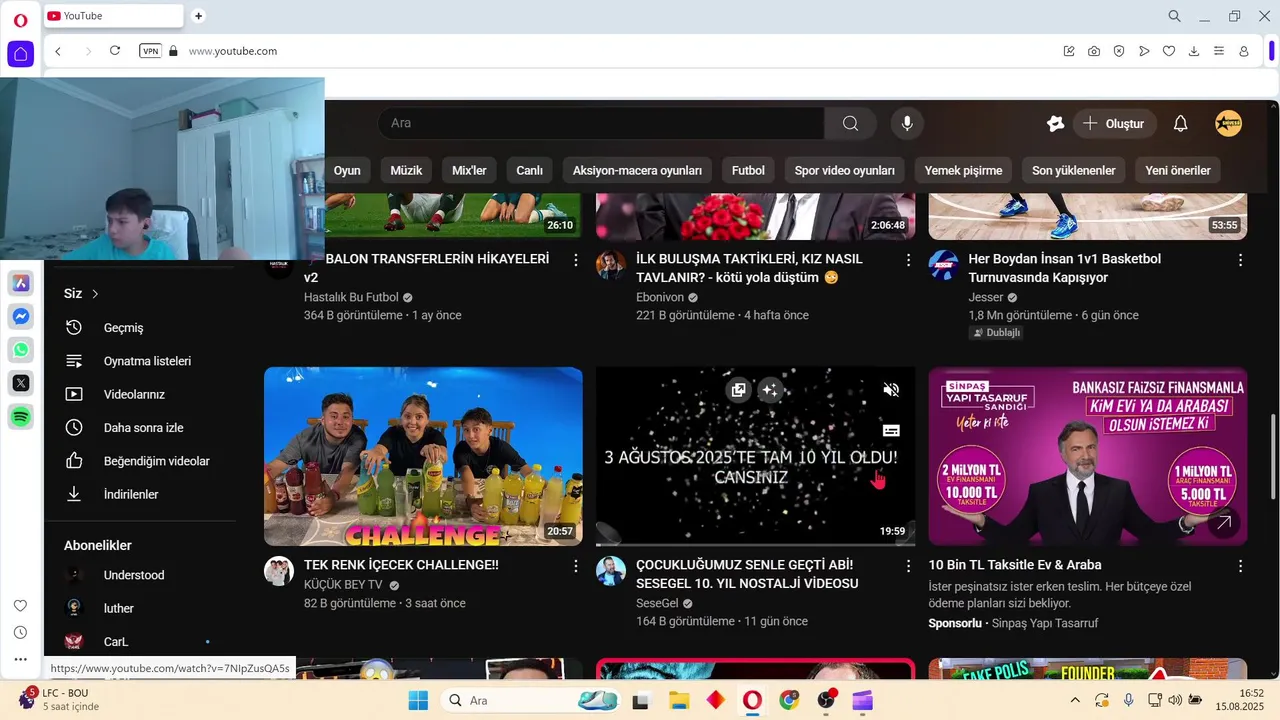The image size is (1280, 720).
Task: Select 'Spor video oyunları' chip
Action: coord(844,170)
